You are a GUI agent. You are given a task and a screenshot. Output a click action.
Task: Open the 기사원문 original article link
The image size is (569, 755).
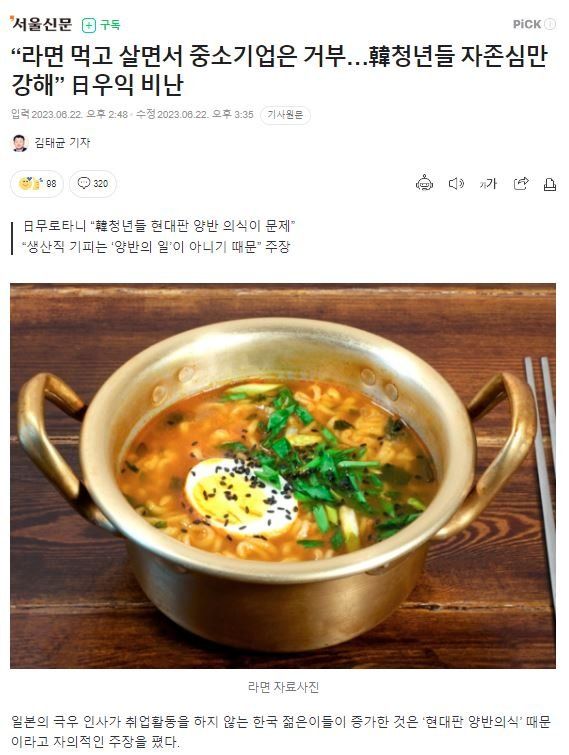285,115
